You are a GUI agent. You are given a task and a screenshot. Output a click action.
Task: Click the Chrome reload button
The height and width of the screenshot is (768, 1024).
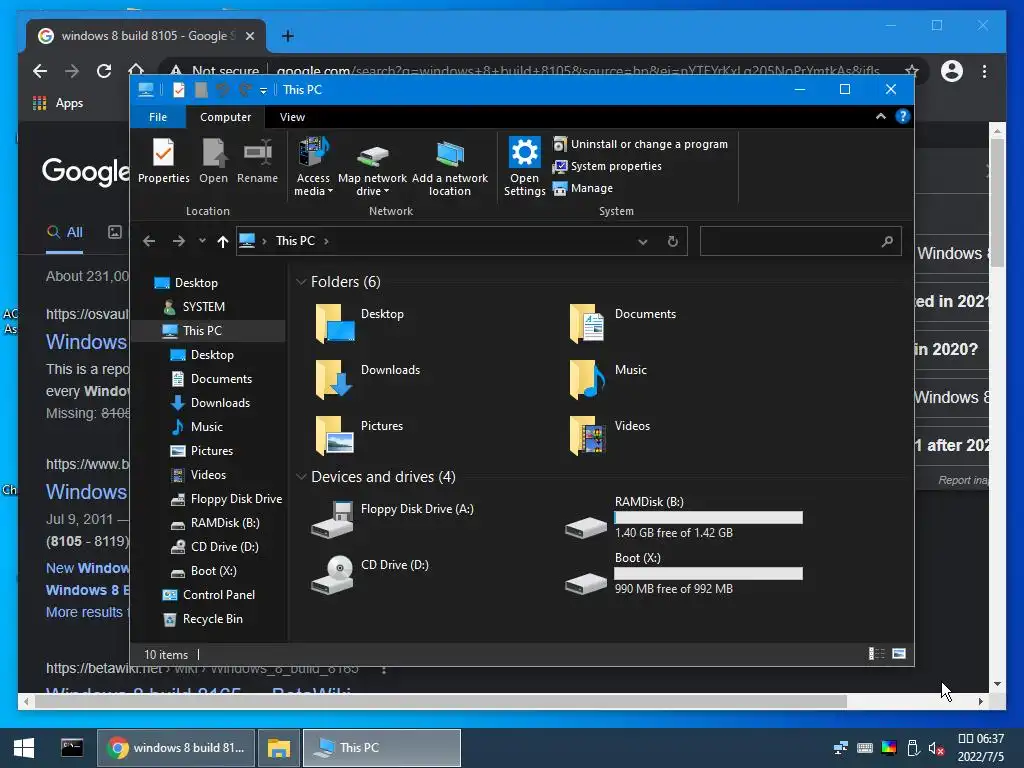click(104, 71)
